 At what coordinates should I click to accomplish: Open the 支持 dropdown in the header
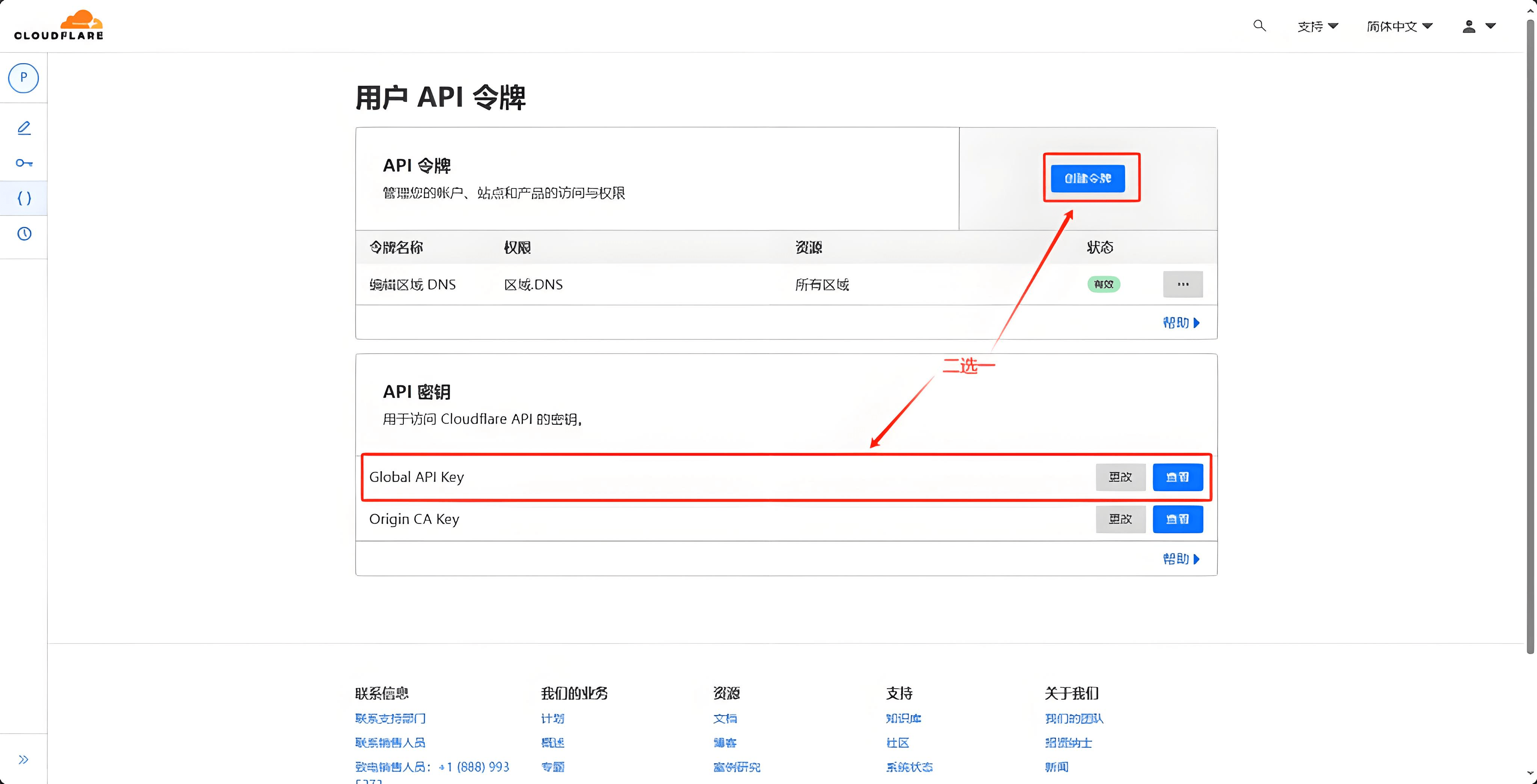[1317, 26]
